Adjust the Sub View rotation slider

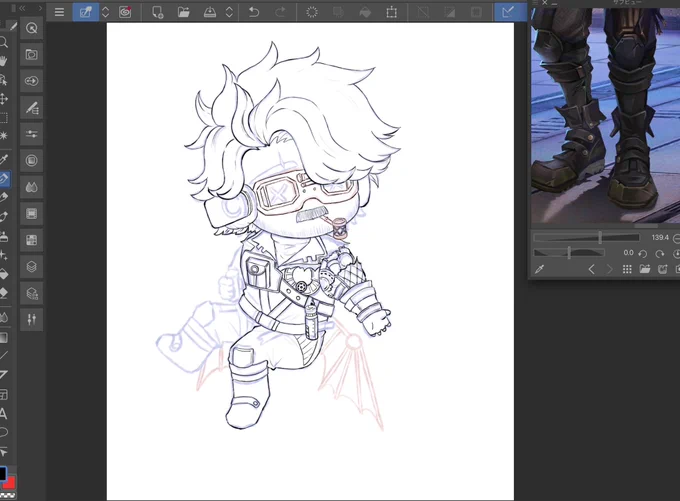(x=569, y=252)
